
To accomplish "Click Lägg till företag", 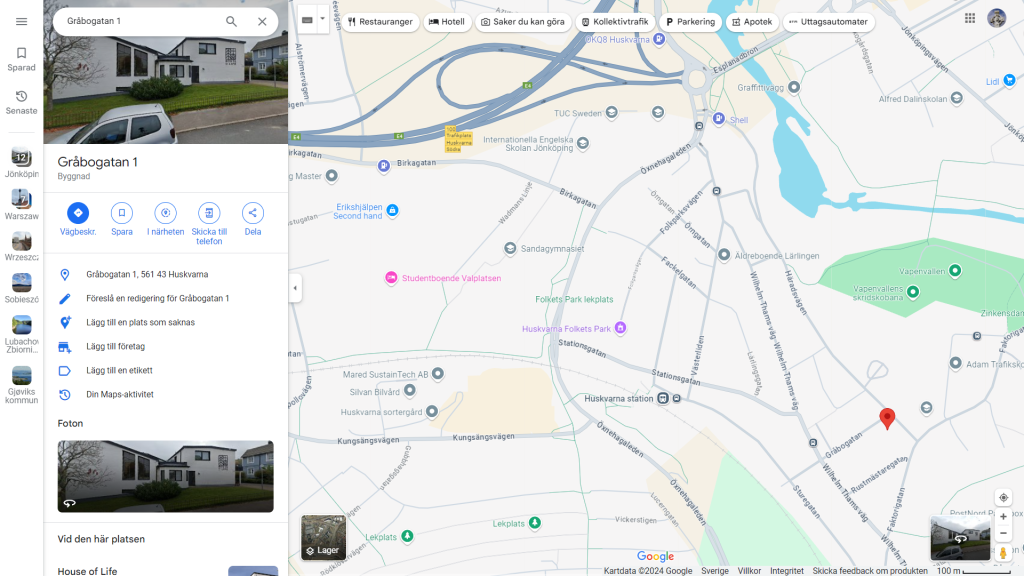I will 166,346.
